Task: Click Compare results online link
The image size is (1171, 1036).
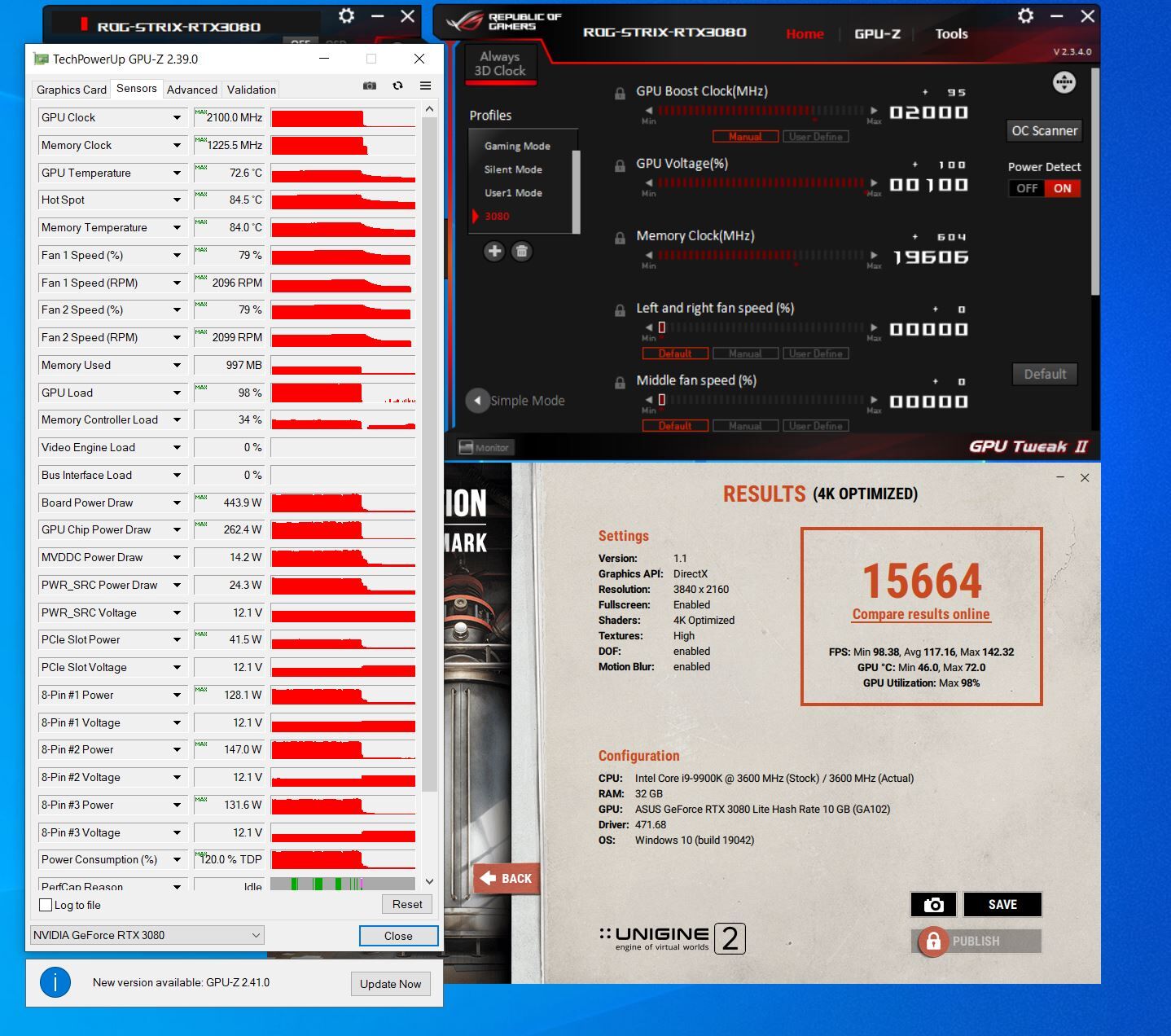Action: click(x=921, y=614)
